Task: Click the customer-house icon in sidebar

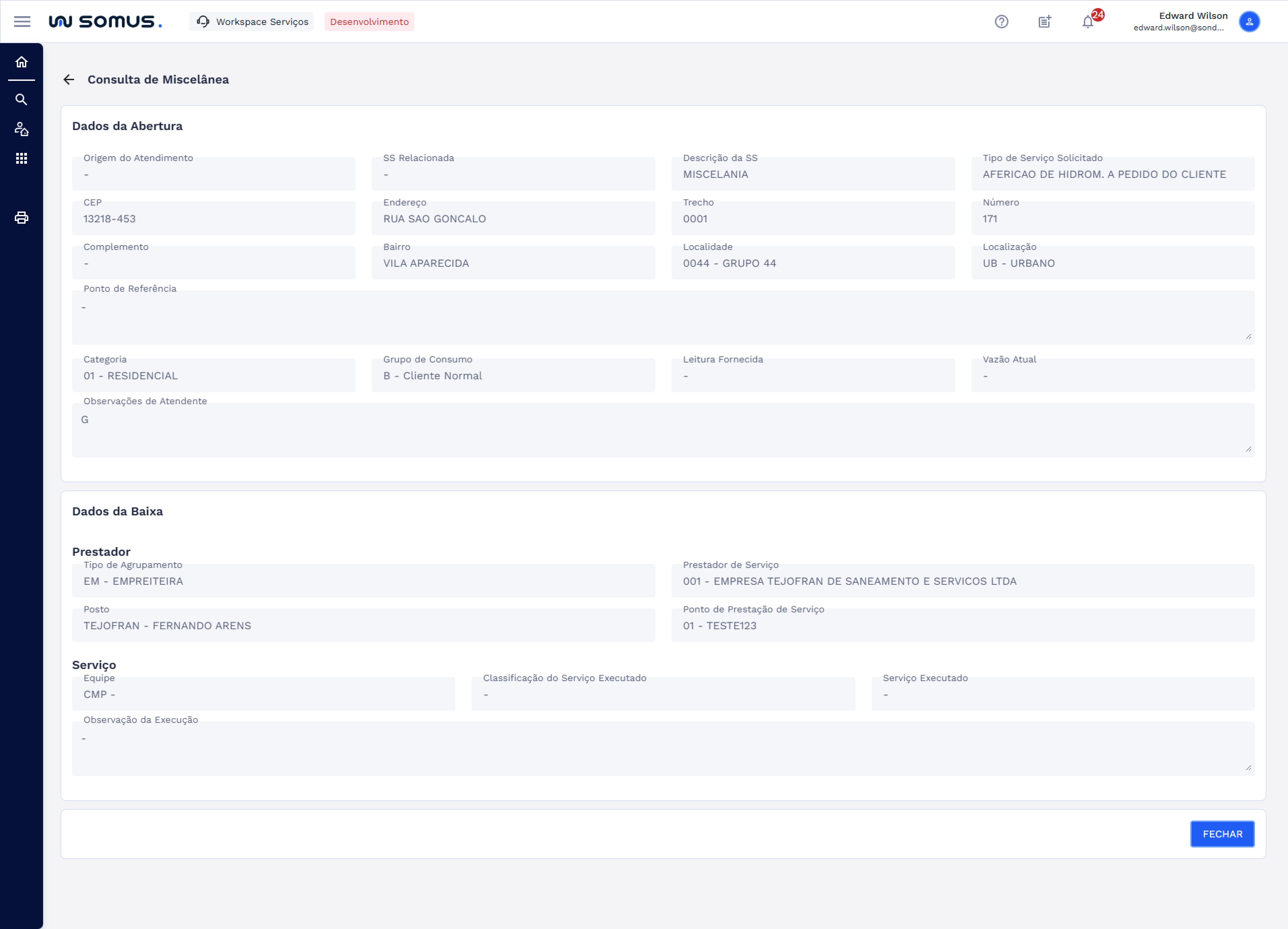Action: coord(22,129)
